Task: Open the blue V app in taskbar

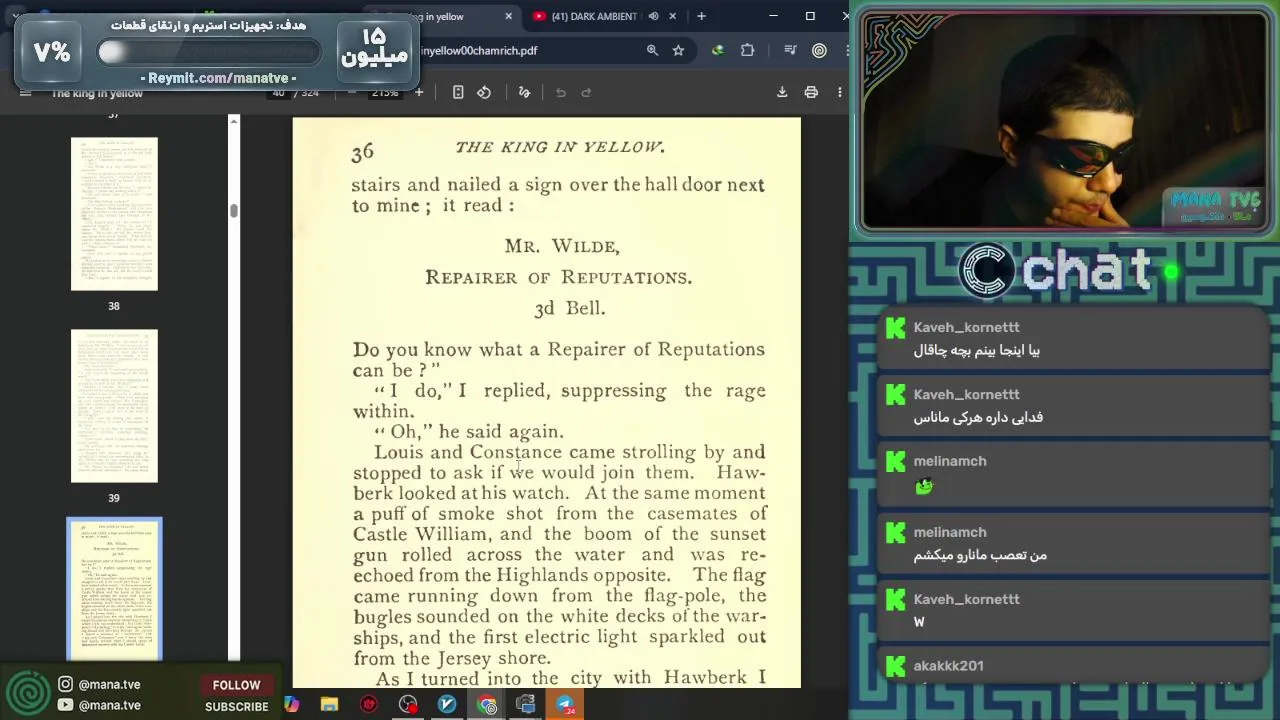Action: coord(447,705)
